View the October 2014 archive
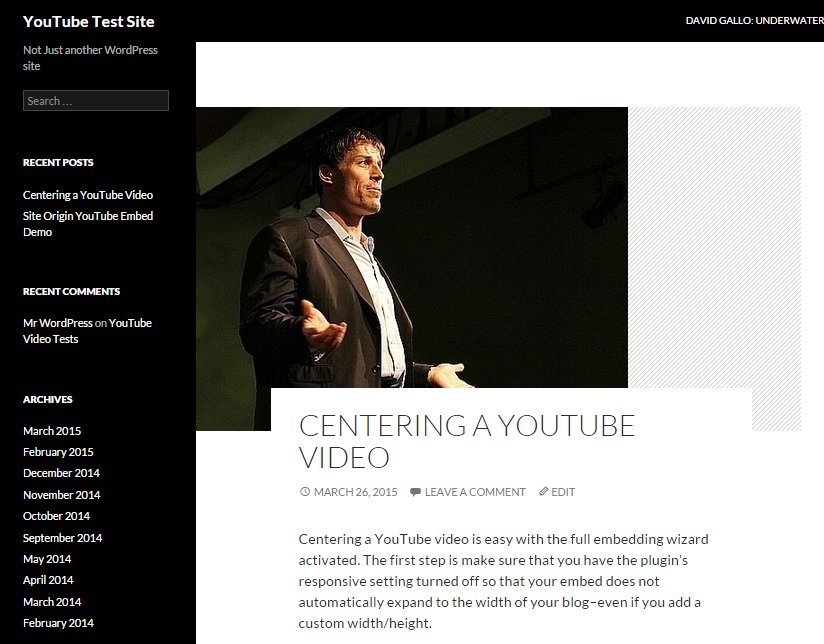824x644 pixels. point(56,516)
